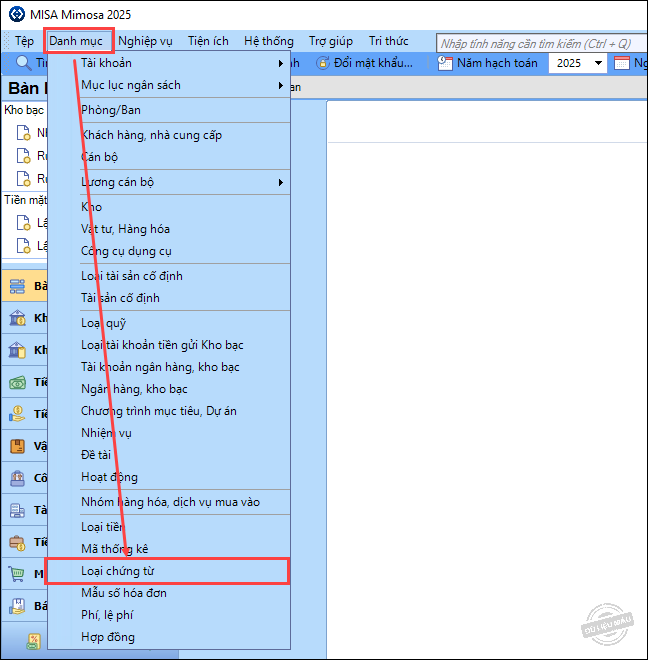Click the search magnifier icon in toolbar
This screenshot has height=660, width=648.
[24, 63]
